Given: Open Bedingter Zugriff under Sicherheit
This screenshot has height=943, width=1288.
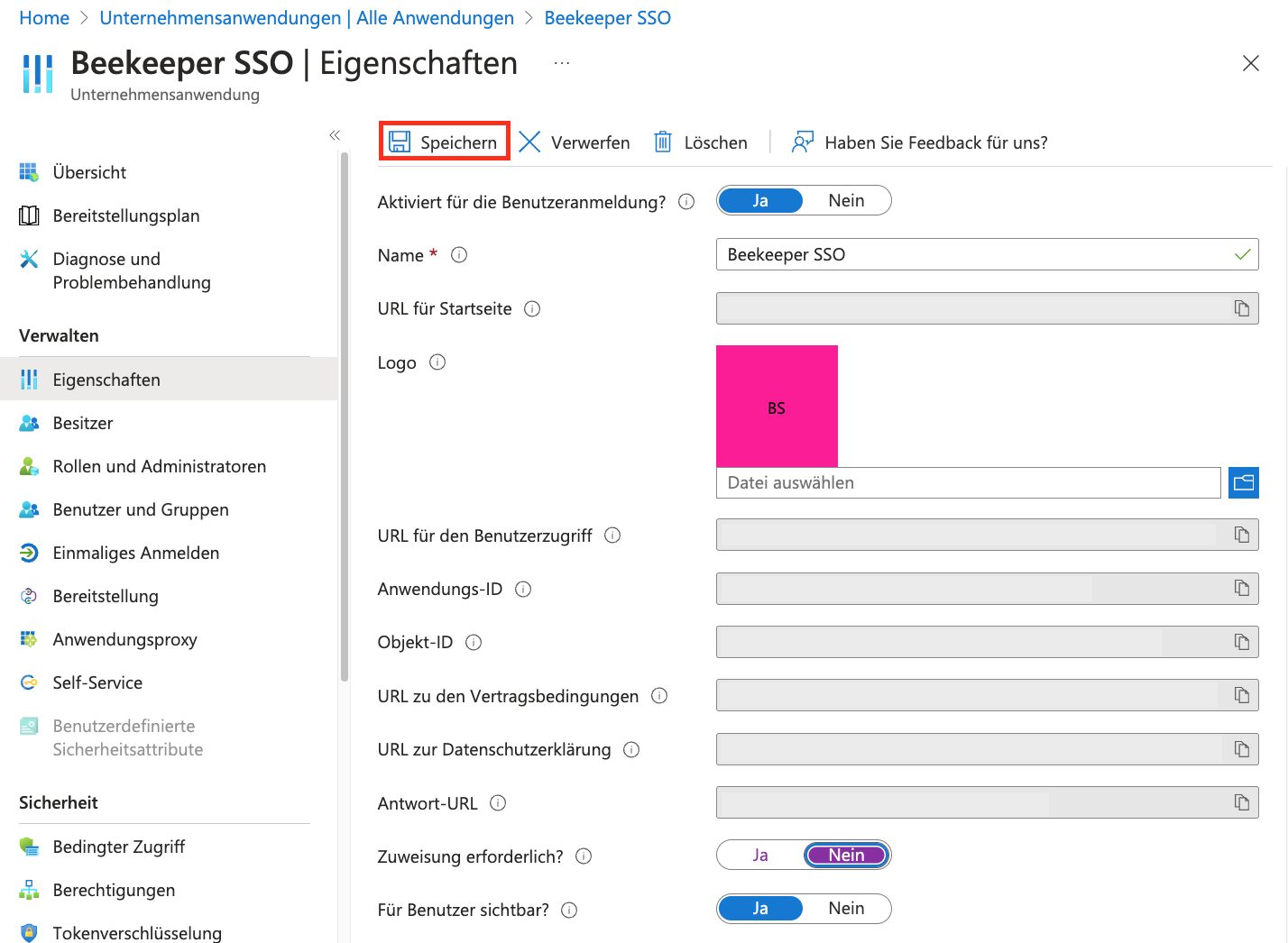Looking at the screenshot, I should [x=169, y=847].
